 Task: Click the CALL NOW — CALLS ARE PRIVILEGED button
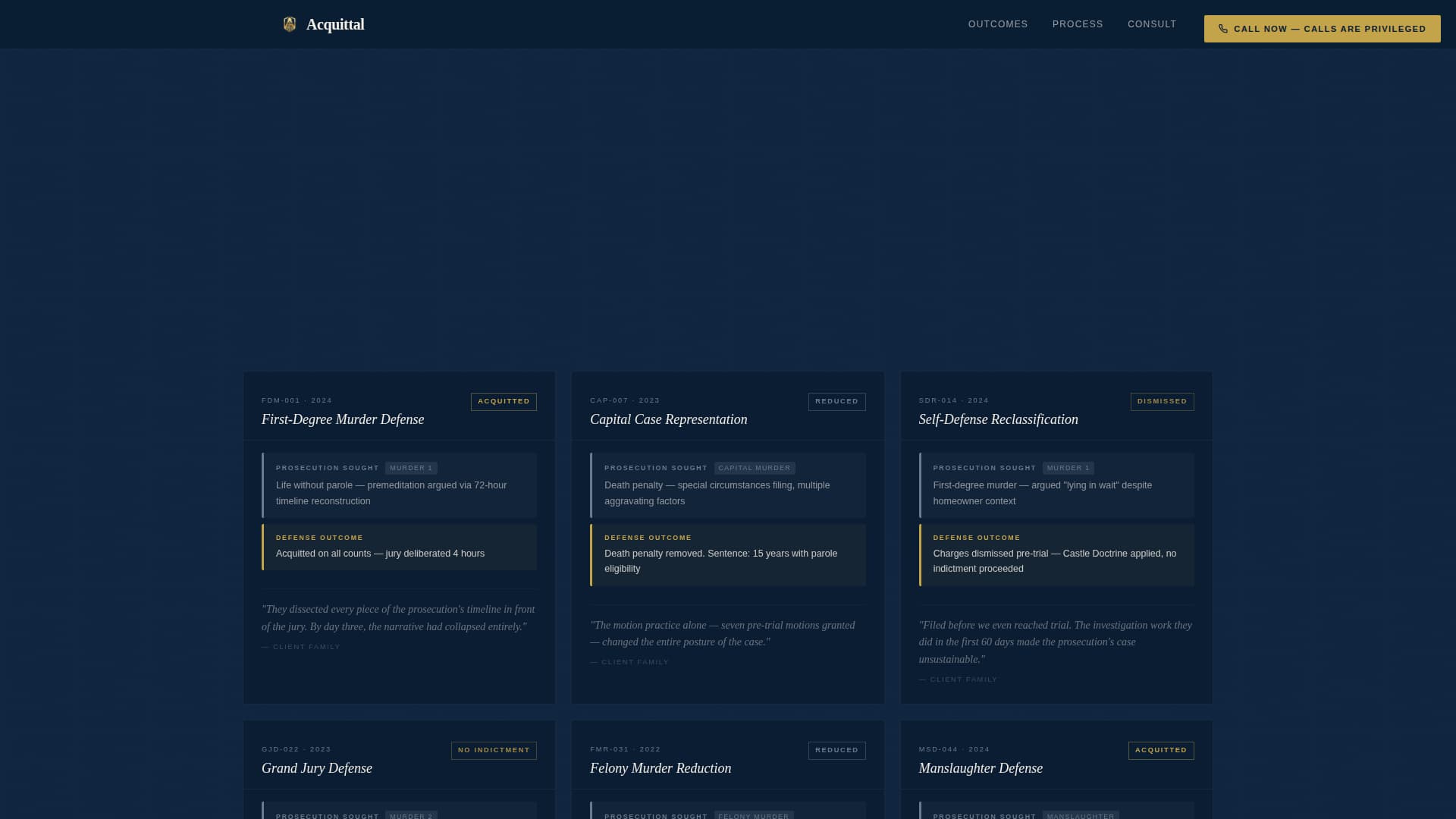point(1323,28)
